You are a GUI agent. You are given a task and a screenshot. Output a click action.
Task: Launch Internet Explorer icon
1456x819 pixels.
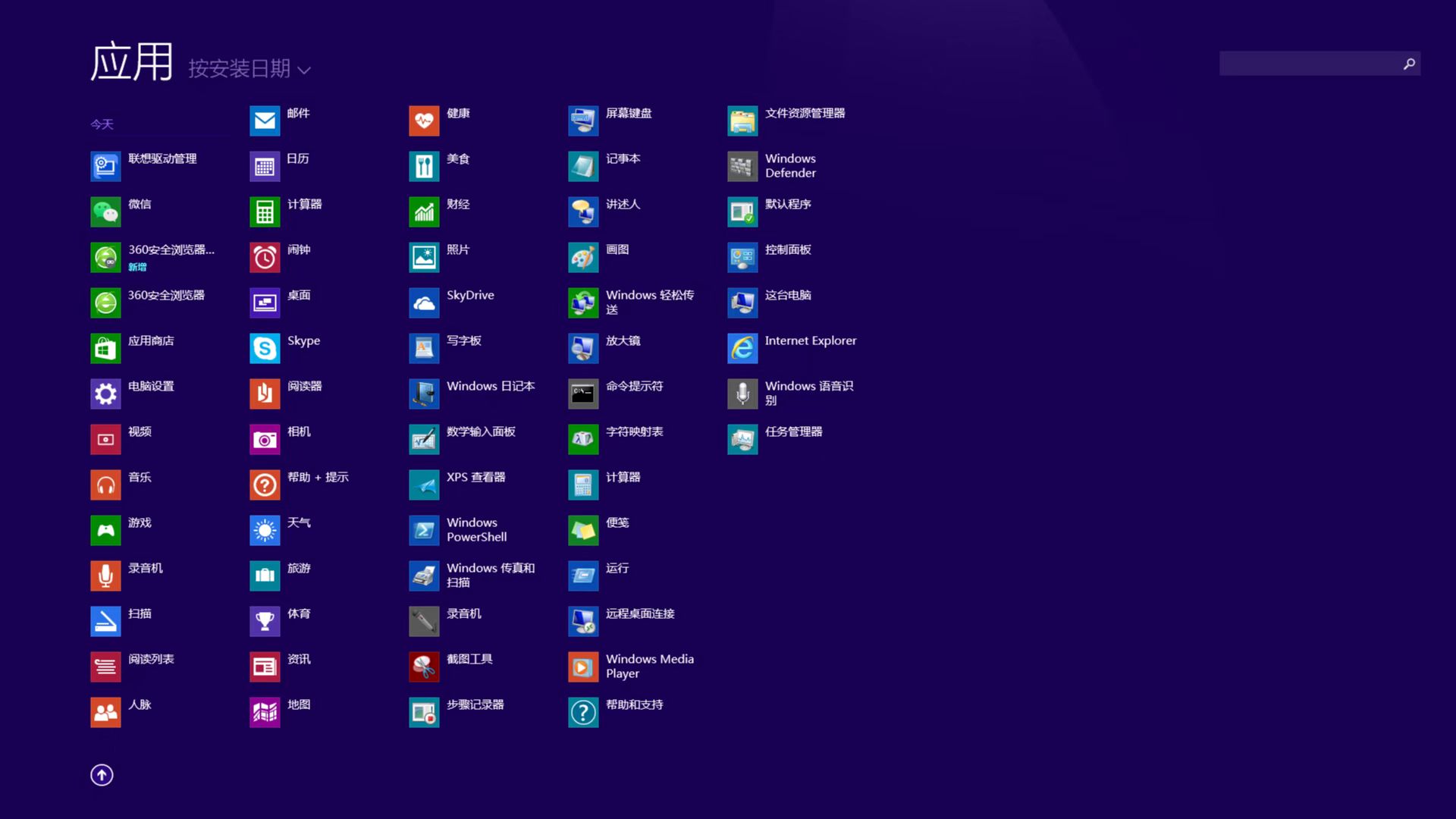[742, 348]
